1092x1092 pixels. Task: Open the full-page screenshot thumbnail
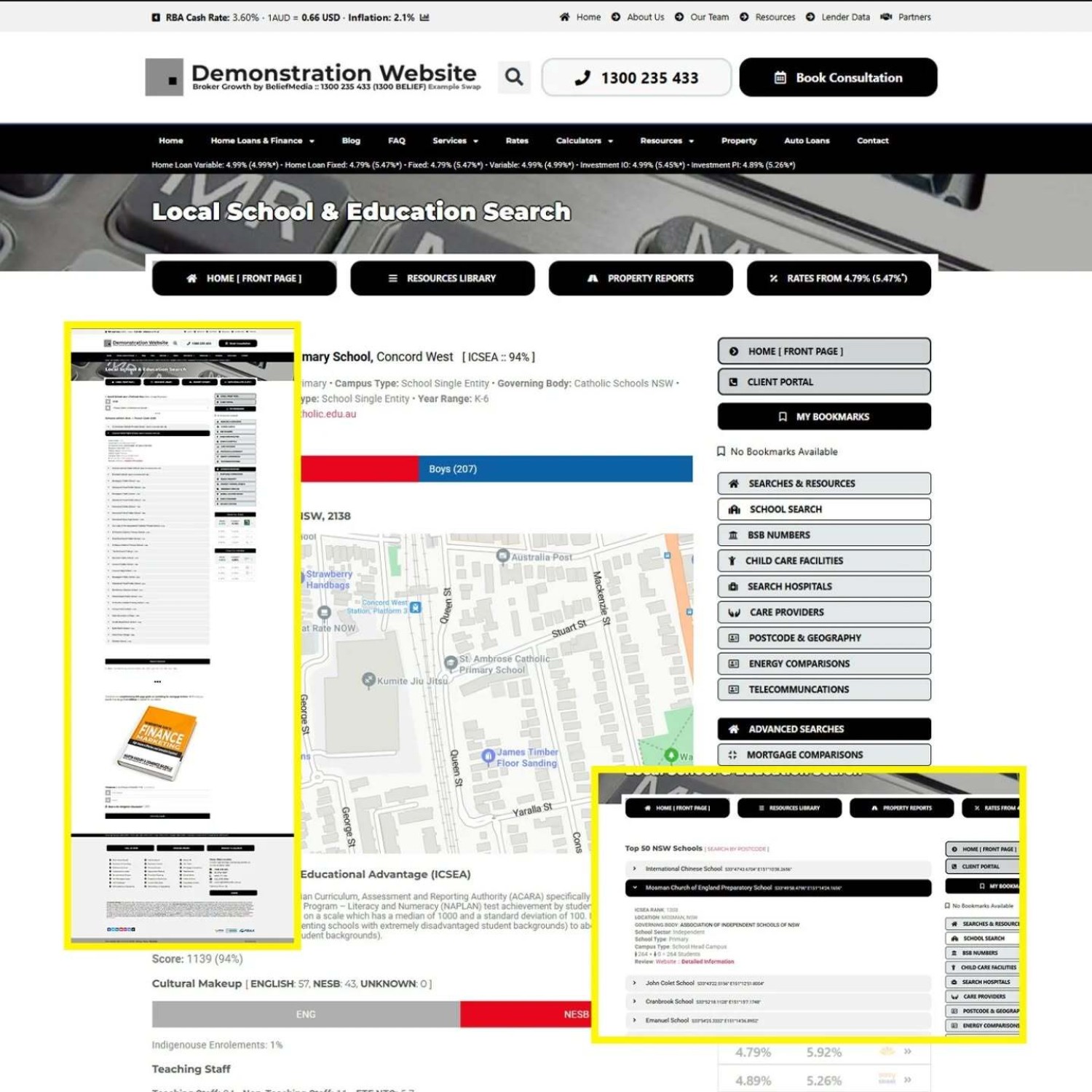click(x=182, y=635)
